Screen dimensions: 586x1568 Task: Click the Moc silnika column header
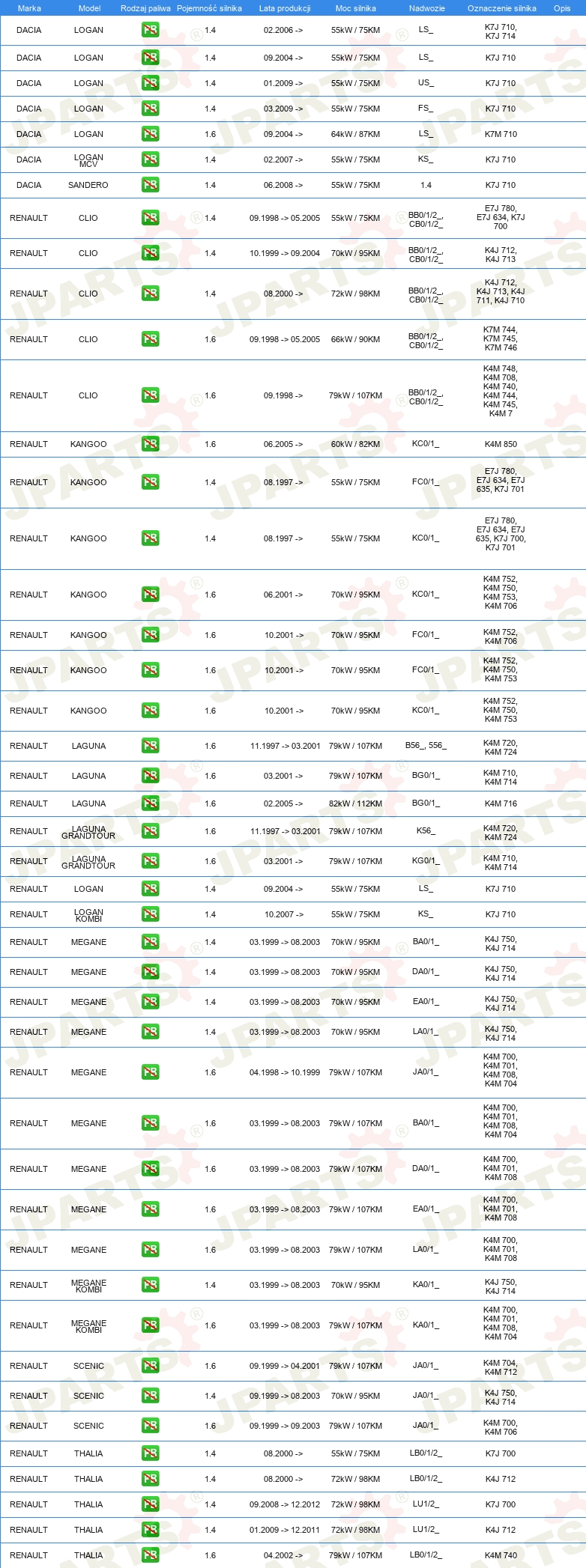point(356,8)
